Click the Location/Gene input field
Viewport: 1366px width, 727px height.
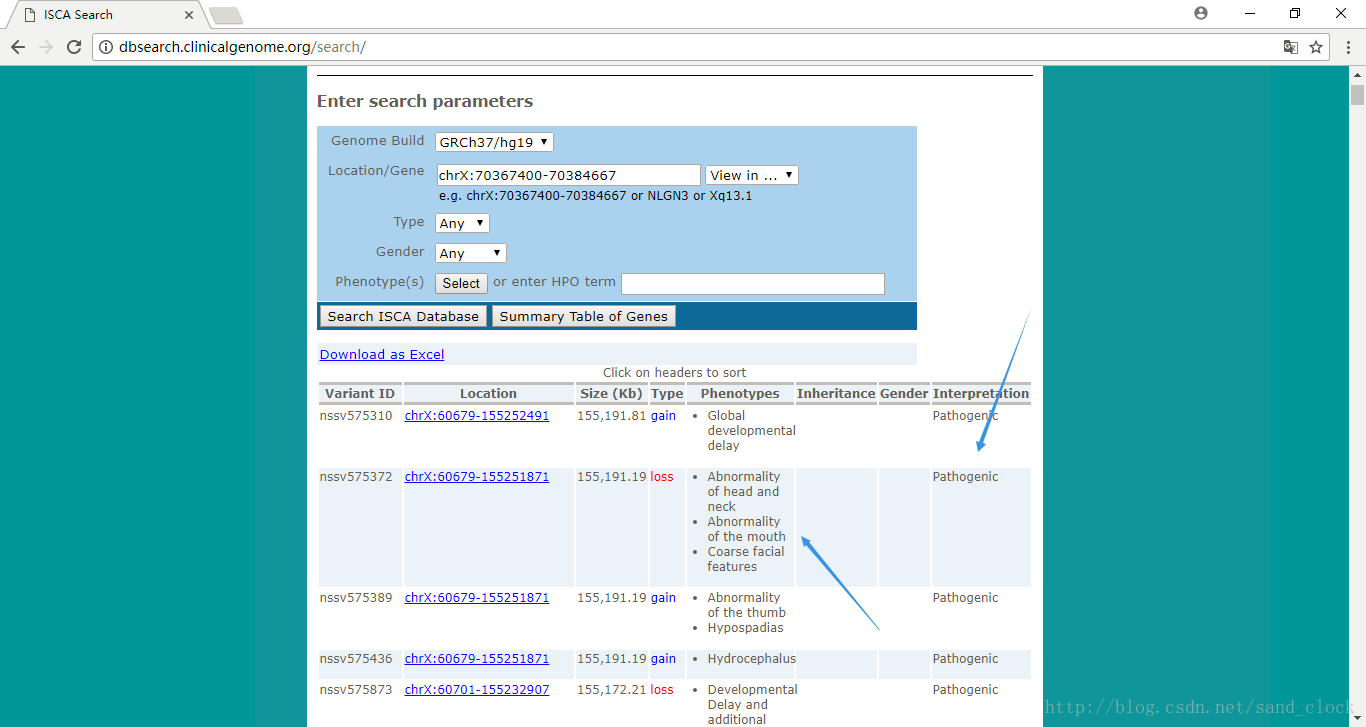568,175
